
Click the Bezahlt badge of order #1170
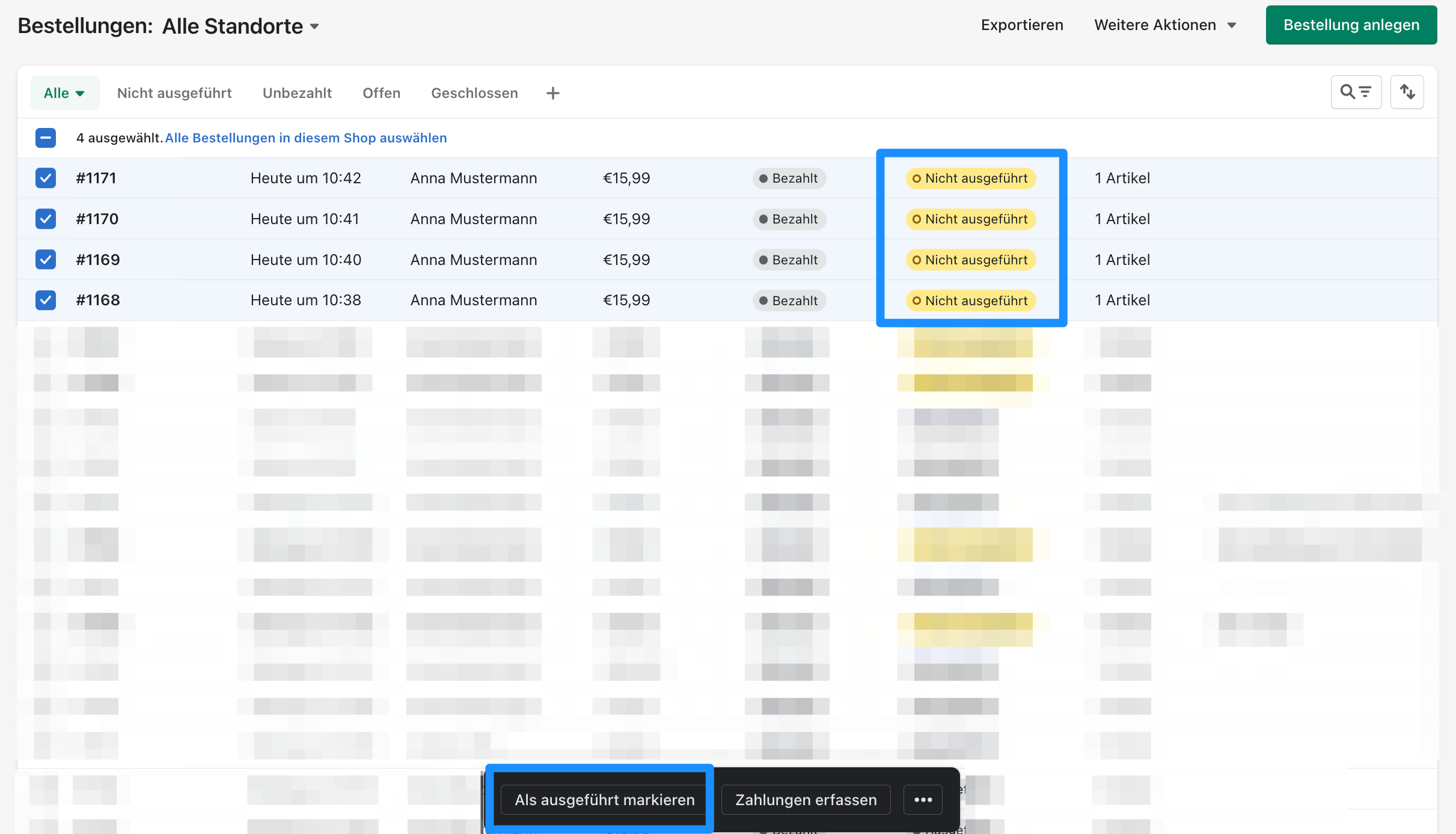[x=789, y=219]
